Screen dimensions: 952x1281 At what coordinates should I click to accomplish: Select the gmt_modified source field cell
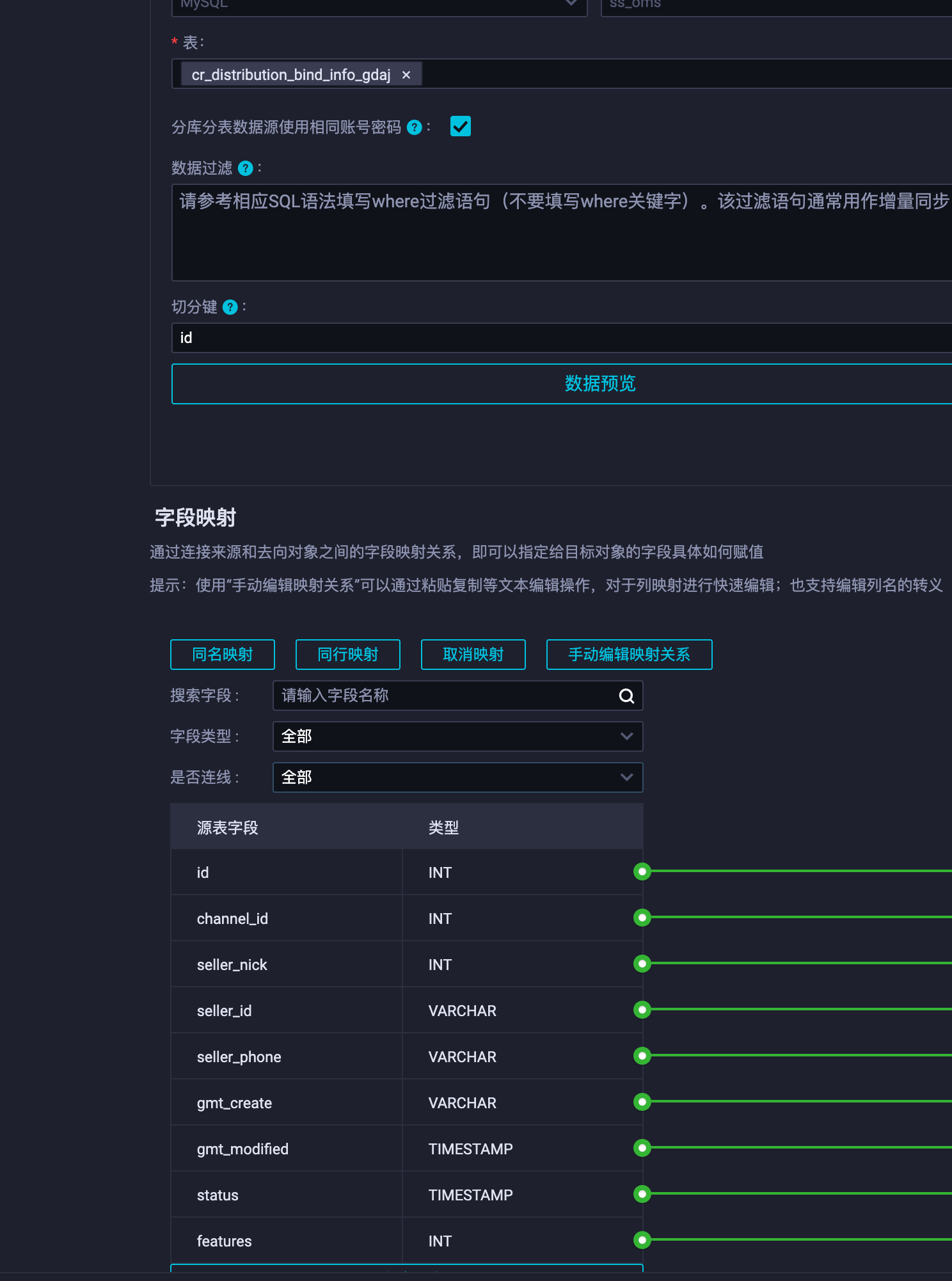[287, 1149]
